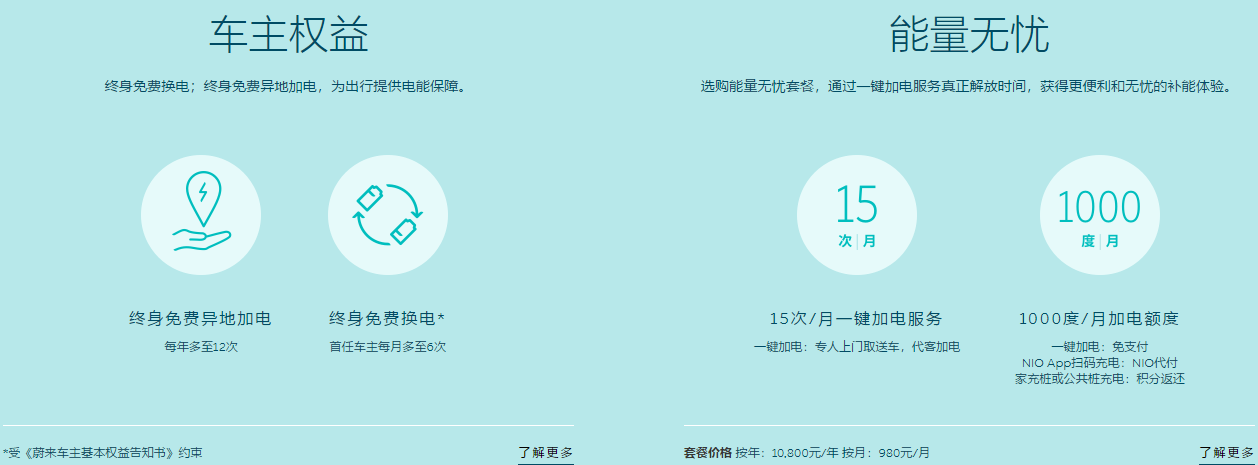
Task: Click the 1000度/月 circle badge
Action: click(1100, 214)
